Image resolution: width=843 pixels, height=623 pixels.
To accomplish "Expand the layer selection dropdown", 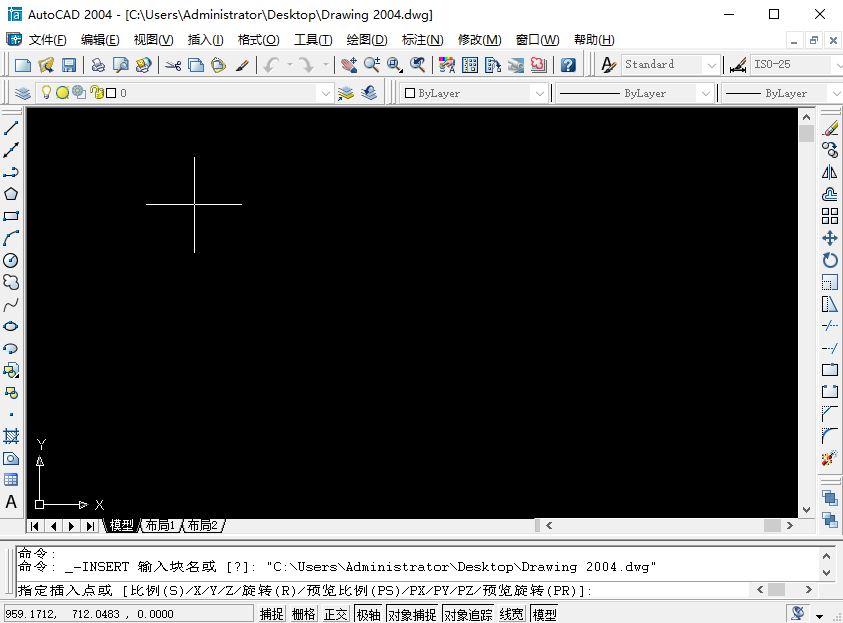I will [325, 93].
